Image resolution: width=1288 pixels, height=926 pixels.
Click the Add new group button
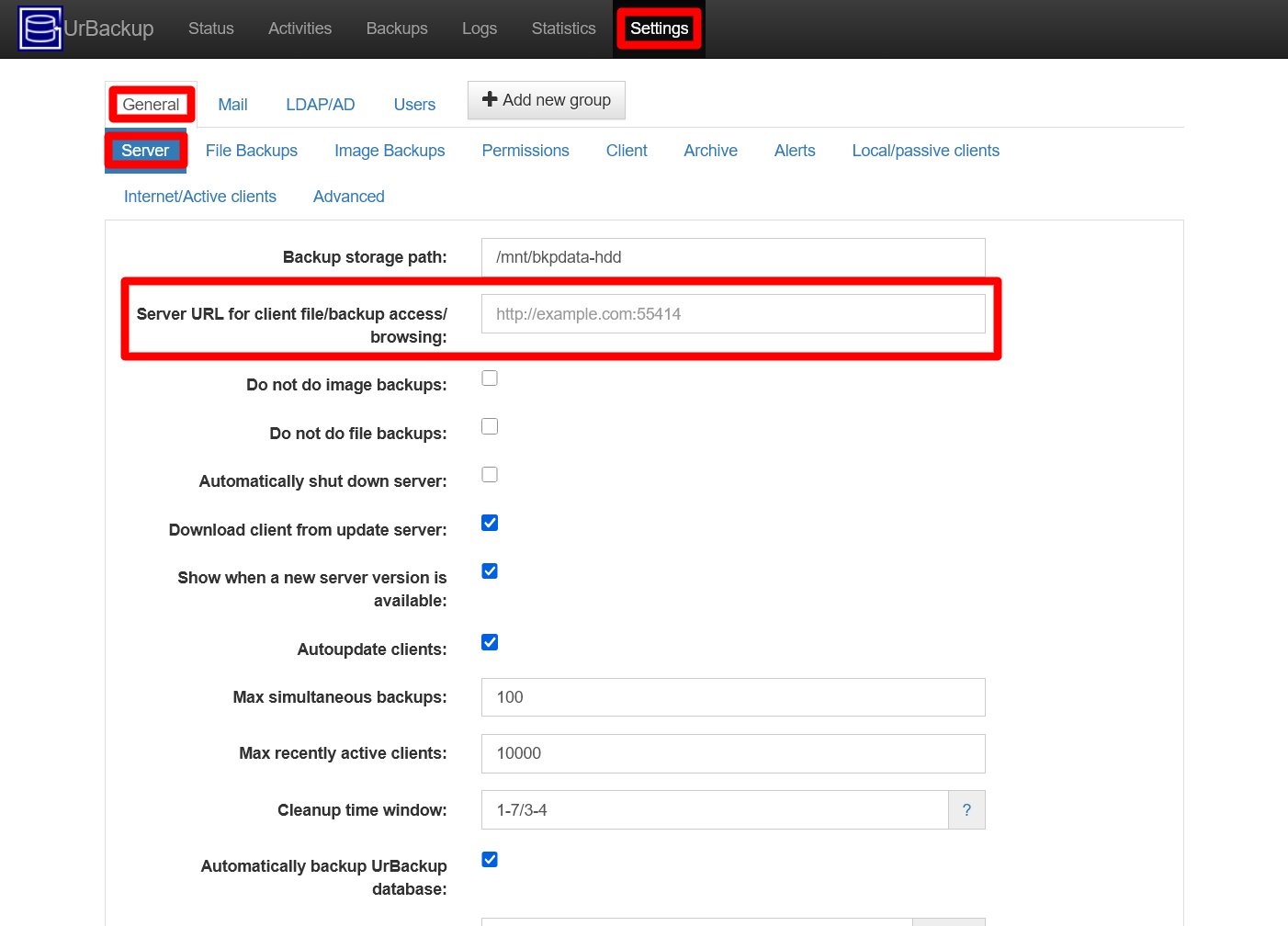[x=546, y=99]
